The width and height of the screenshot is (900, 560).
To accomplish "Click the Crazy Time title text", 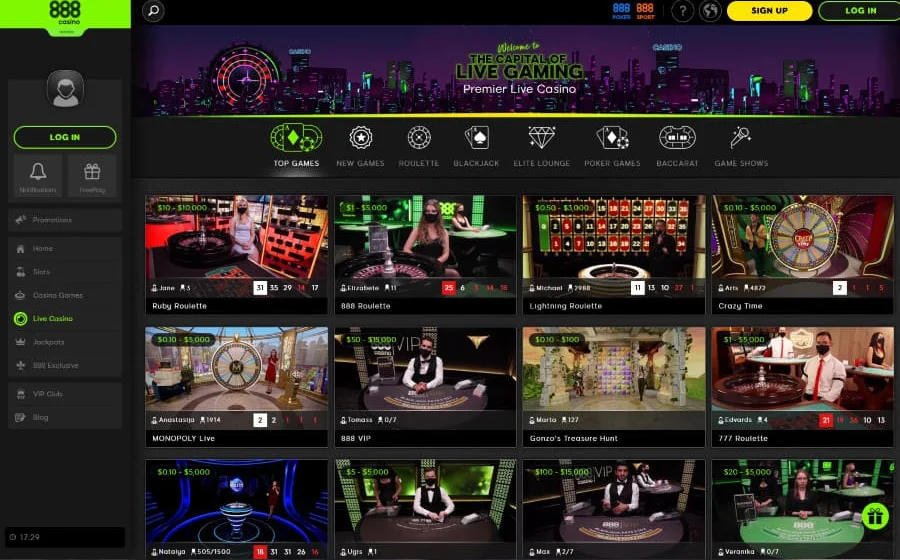I will (x=740, y=306).
